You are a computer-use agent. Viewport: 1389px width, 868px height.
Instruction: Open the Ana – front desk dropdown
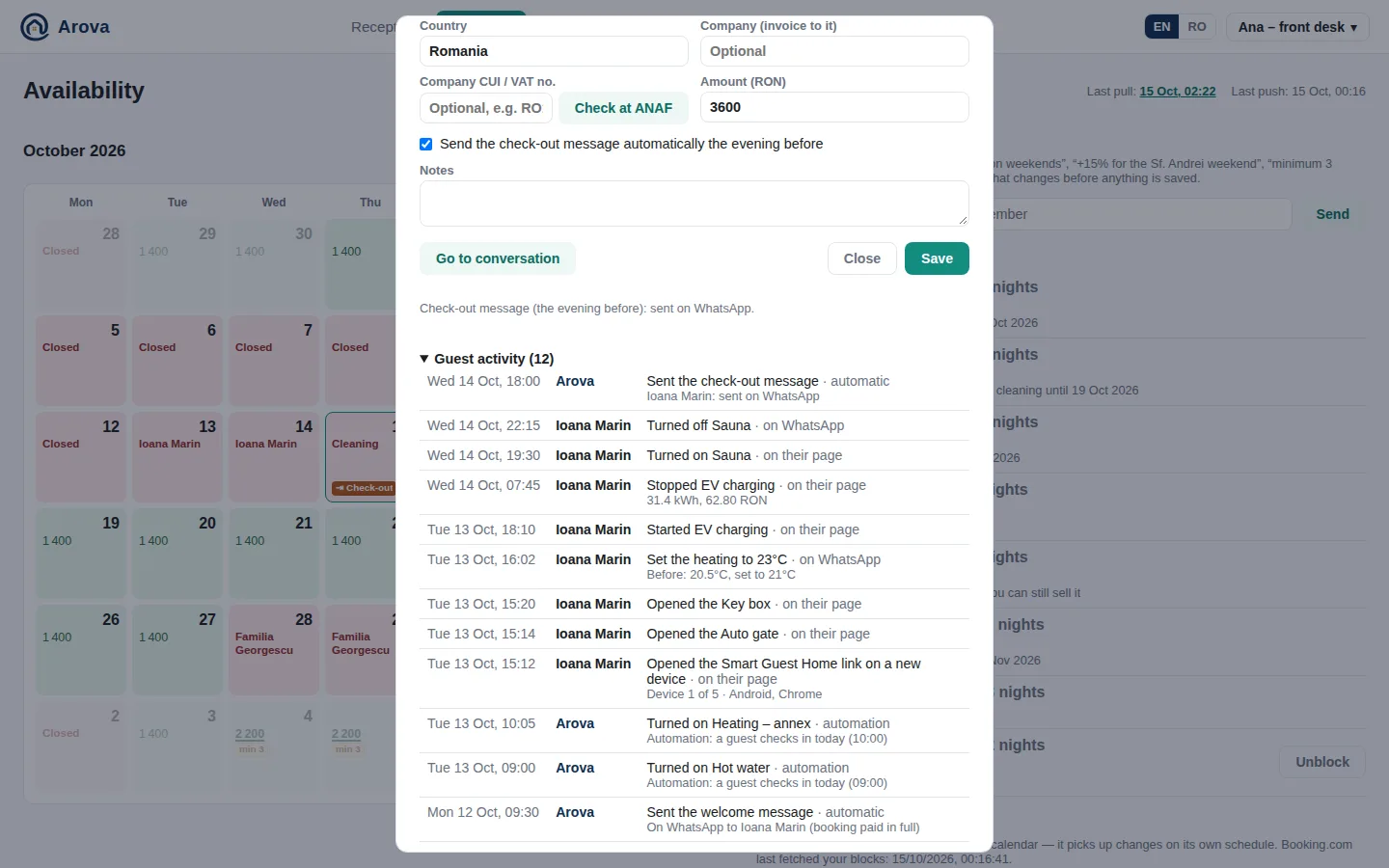pos(1297,27)
